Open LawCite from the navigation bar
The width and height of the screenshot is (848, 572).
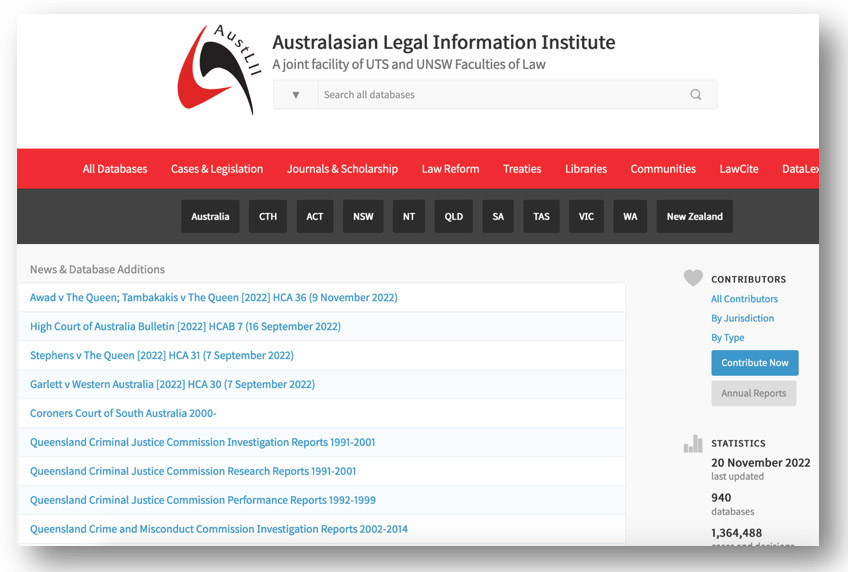(739, 169)
